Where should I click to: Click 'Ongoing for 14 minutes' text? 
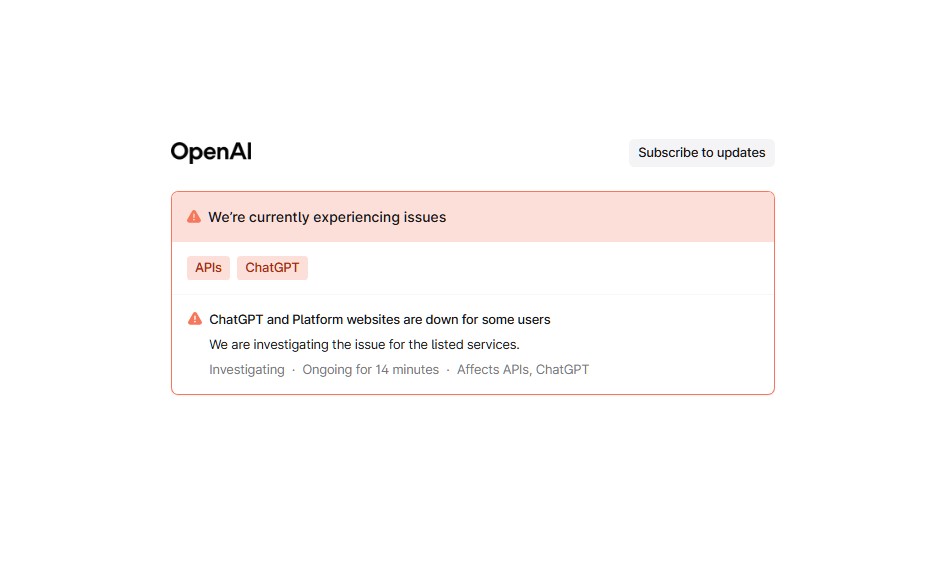coord(371,370)
